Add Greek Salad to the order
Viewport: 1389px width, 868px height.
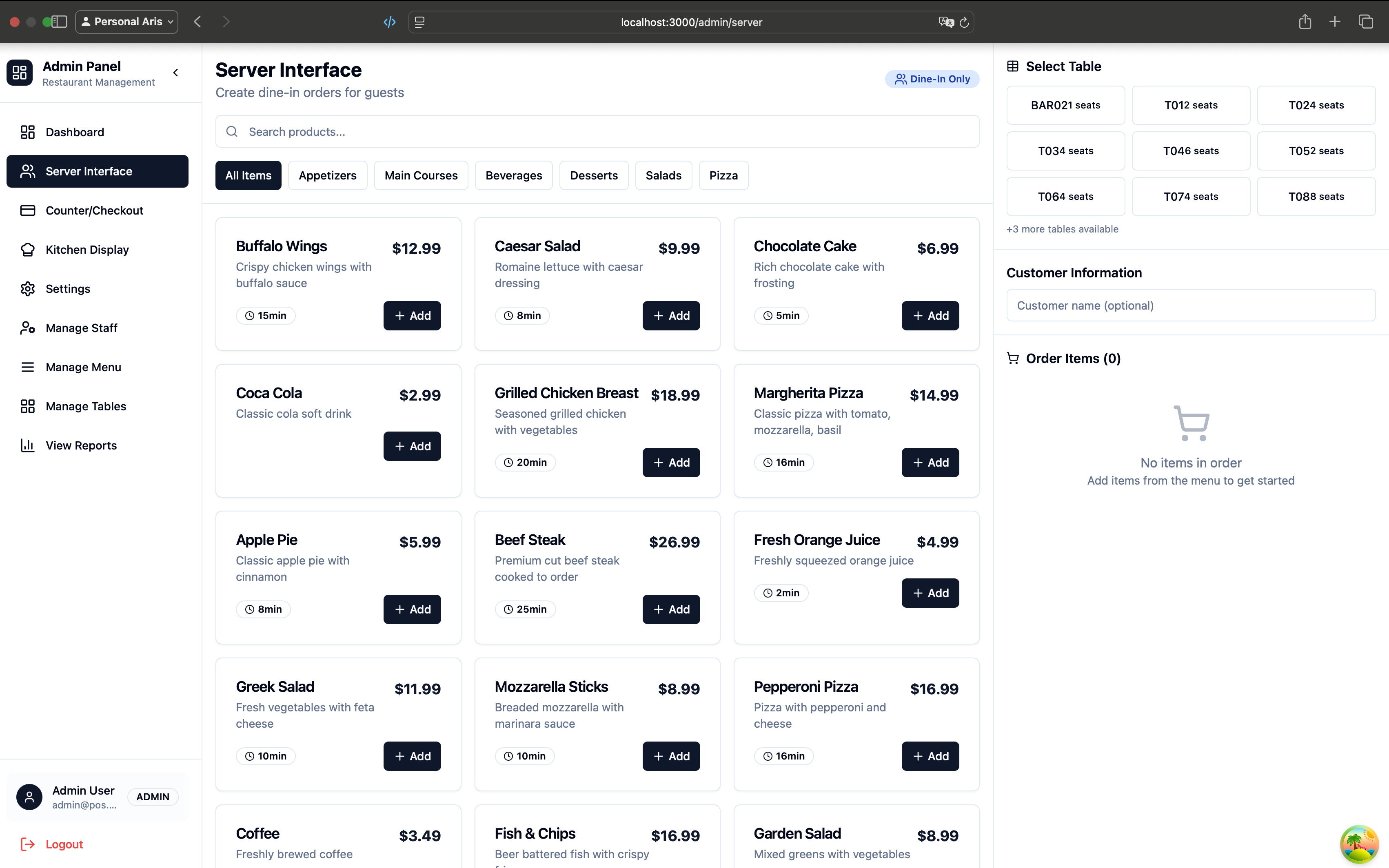point(412,756)
